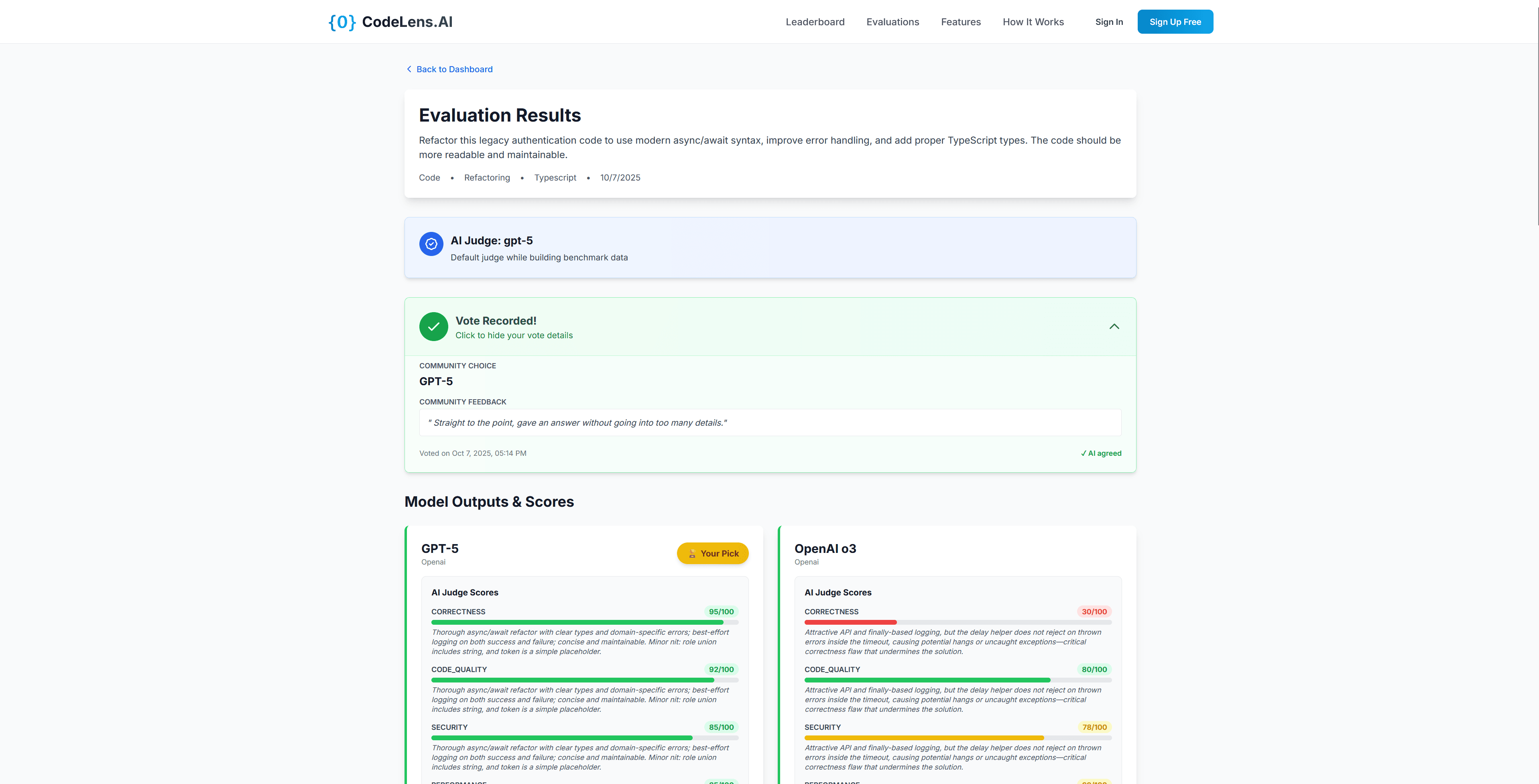Select the Features navigation item
The image size is (1539, 784).
point(960,22)
